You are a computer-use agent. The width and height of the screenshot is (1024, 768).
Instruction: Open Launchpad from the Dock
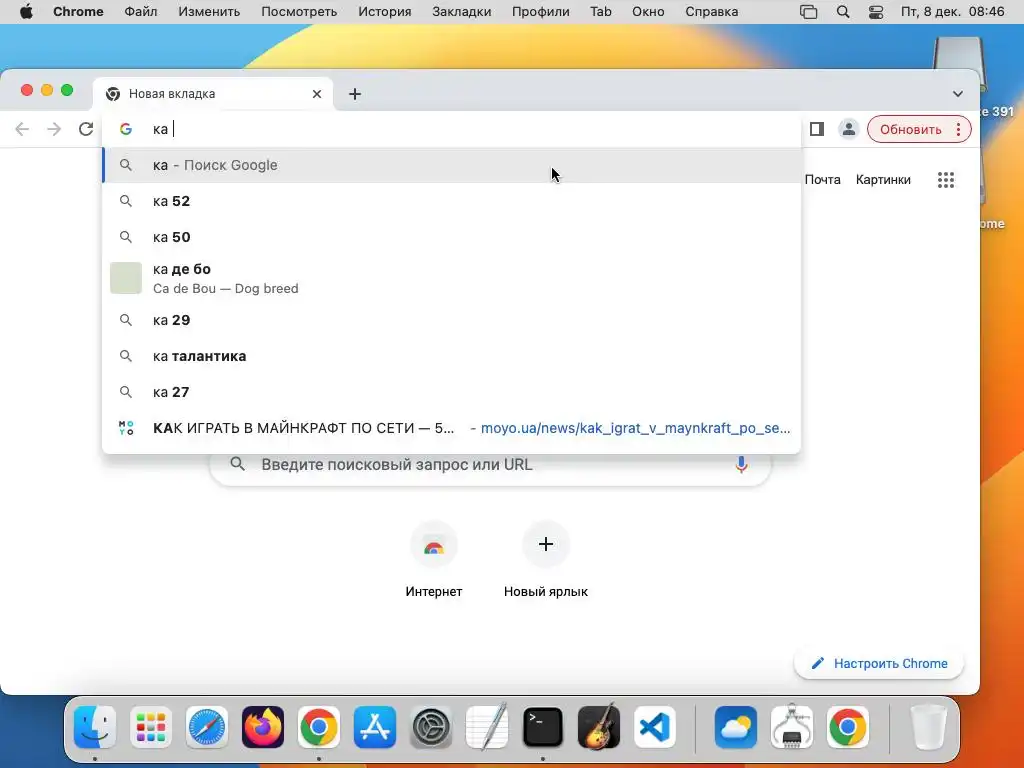point(151,727)
